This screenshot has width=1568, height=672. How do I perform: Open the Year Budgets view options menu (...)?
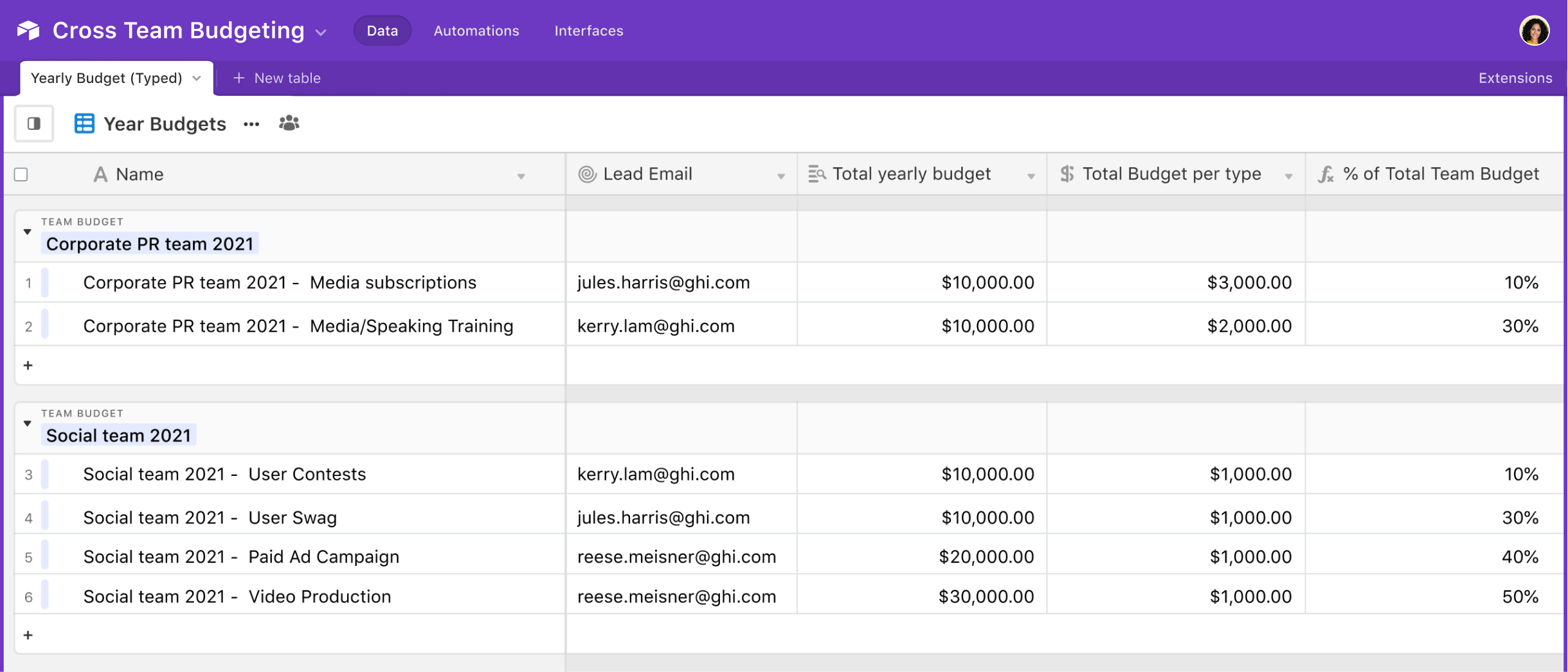(x=251, y=124)
